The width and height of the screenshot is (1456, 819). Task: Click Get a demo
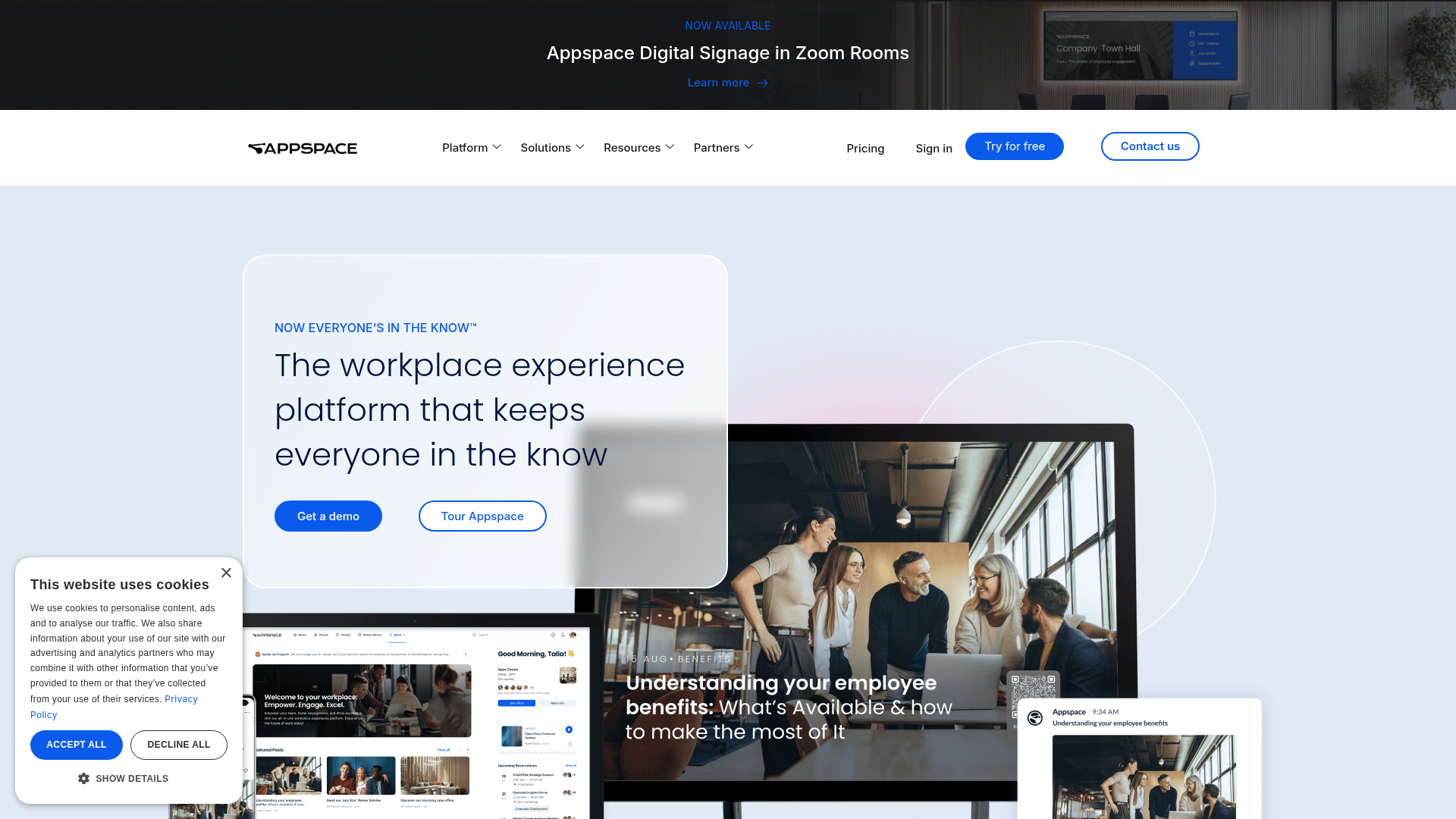point(328,516)
